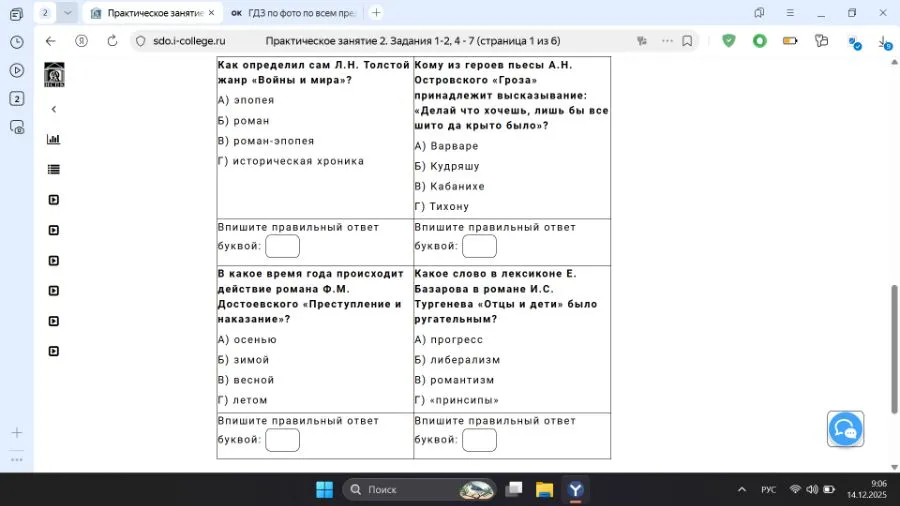900x506 pixels.
Task: Open File Explorer from the taskbar
Action: click(x=544, y=489)
